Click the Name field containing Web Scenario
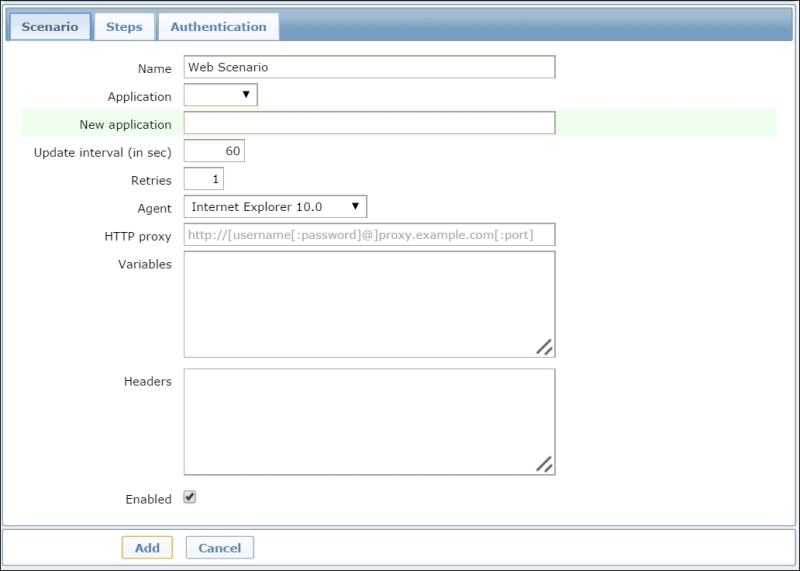 [369, 67]
